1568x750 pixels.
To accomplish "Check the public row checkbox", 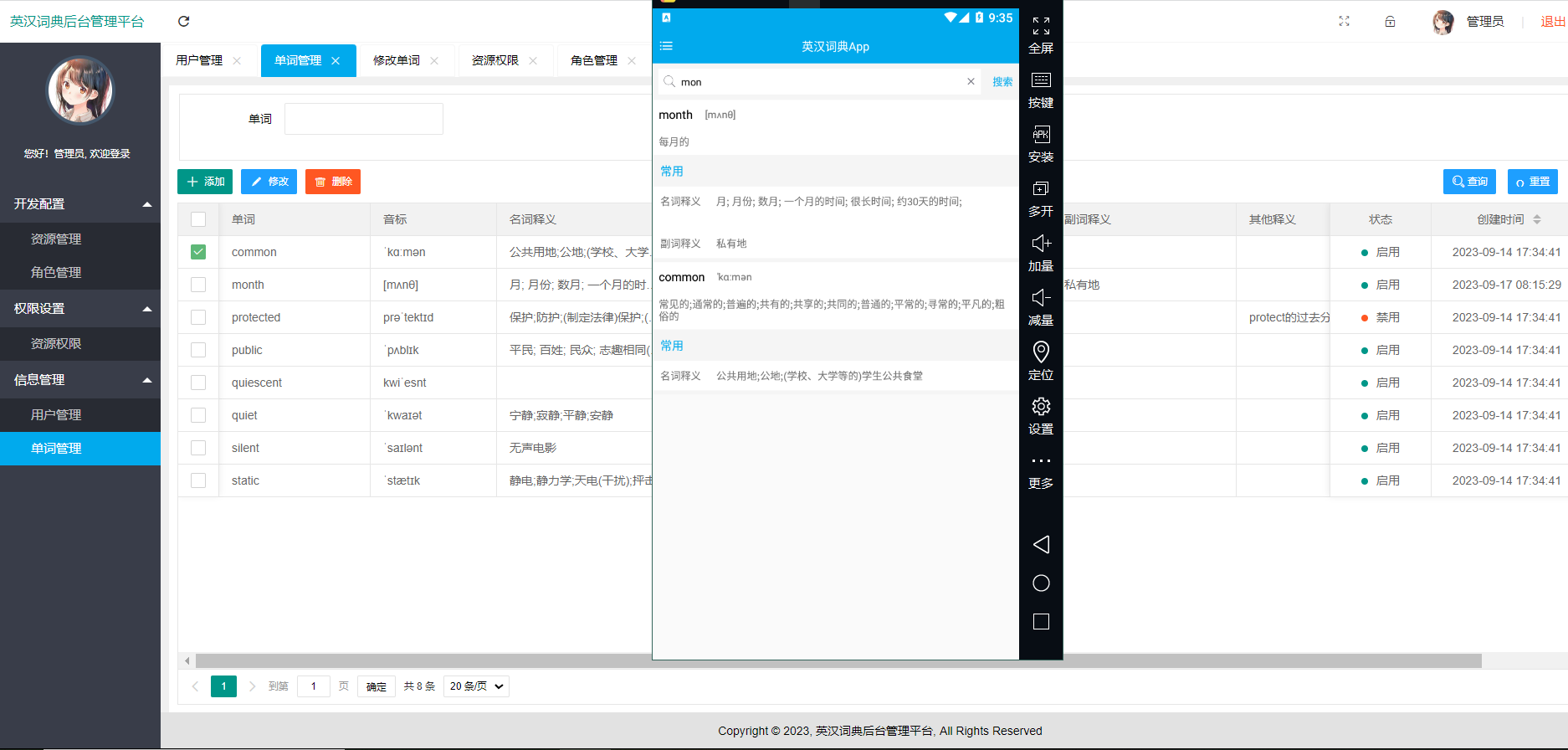I will 198,350.
